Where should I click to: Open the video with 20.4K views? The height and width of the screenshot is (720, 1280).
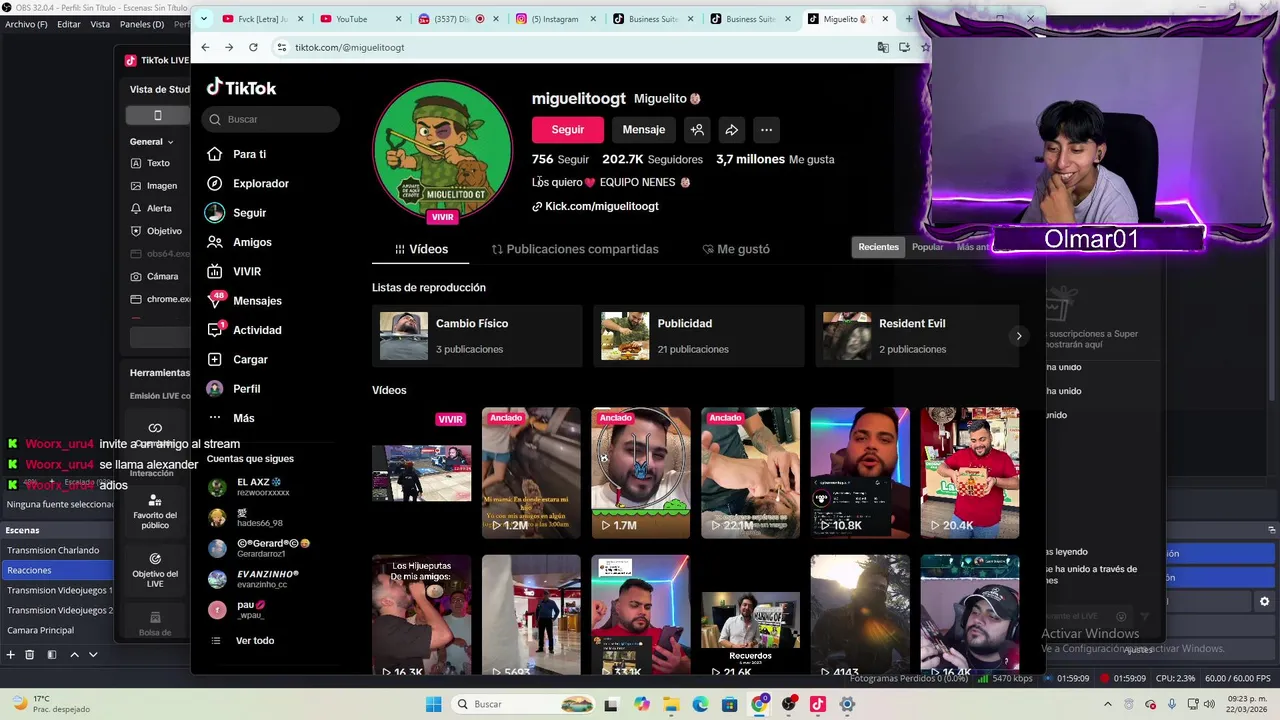point(970,472)
